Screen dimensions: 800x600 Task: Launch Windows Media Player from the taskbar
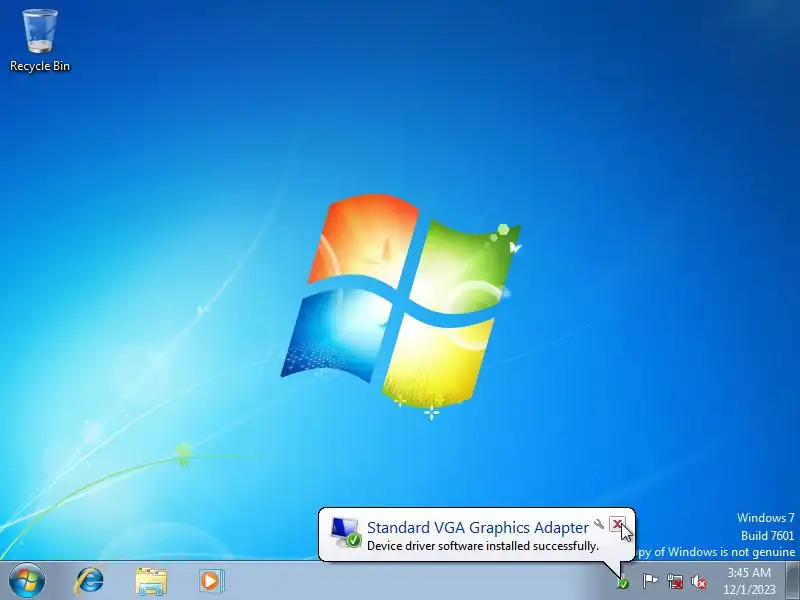point(211,581)
